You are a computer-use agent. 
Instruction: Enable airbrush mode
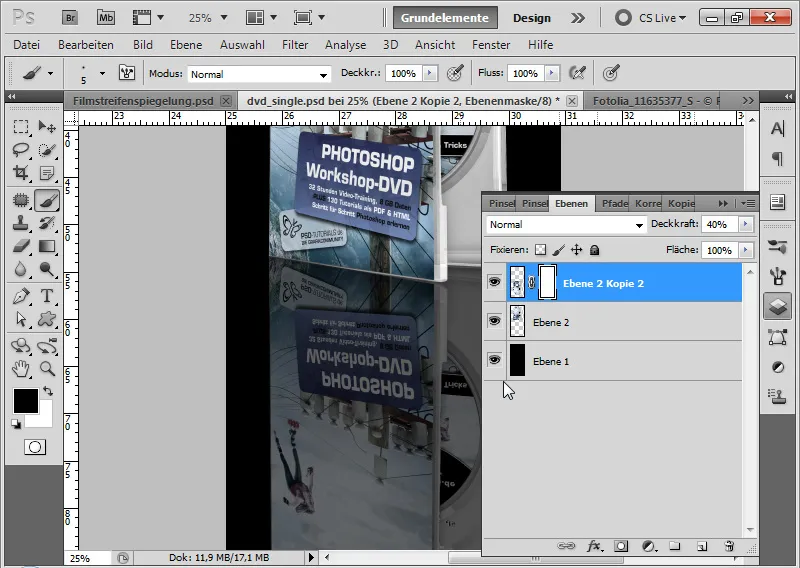577,73
